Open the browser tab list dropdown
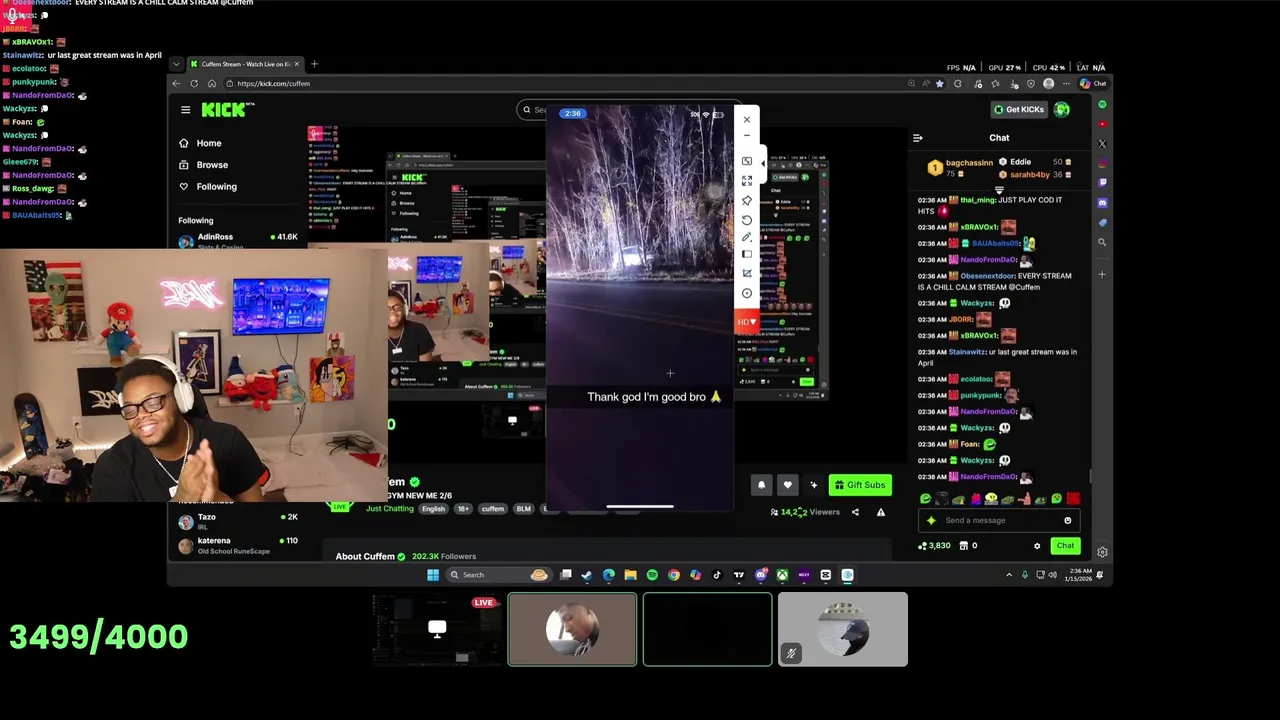This screenshot has height=720, width=1280. [176, 64]
